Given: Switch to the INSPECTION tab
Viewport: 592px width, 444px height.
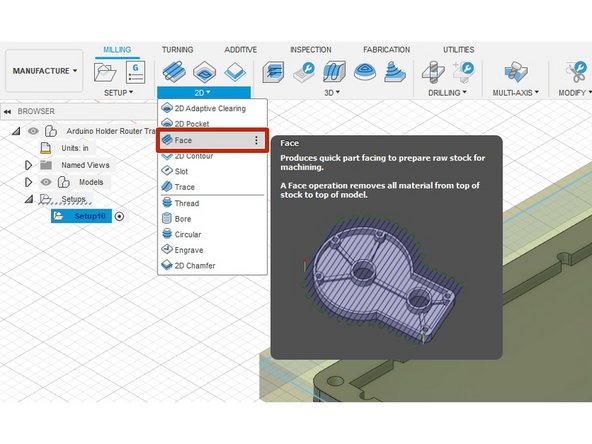Looking at the screenshot, I should 310,50.
